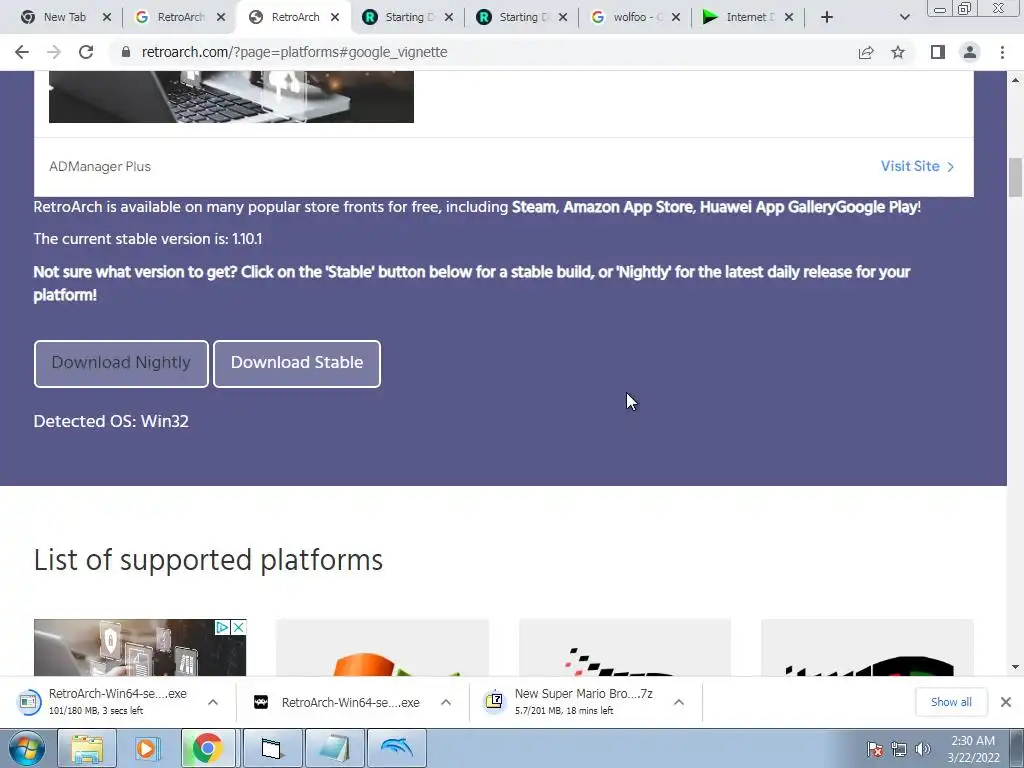Click the orange platform logo card
This screenshot has width=1024, height=768.
pyautogui.click(x=382, y=647)
